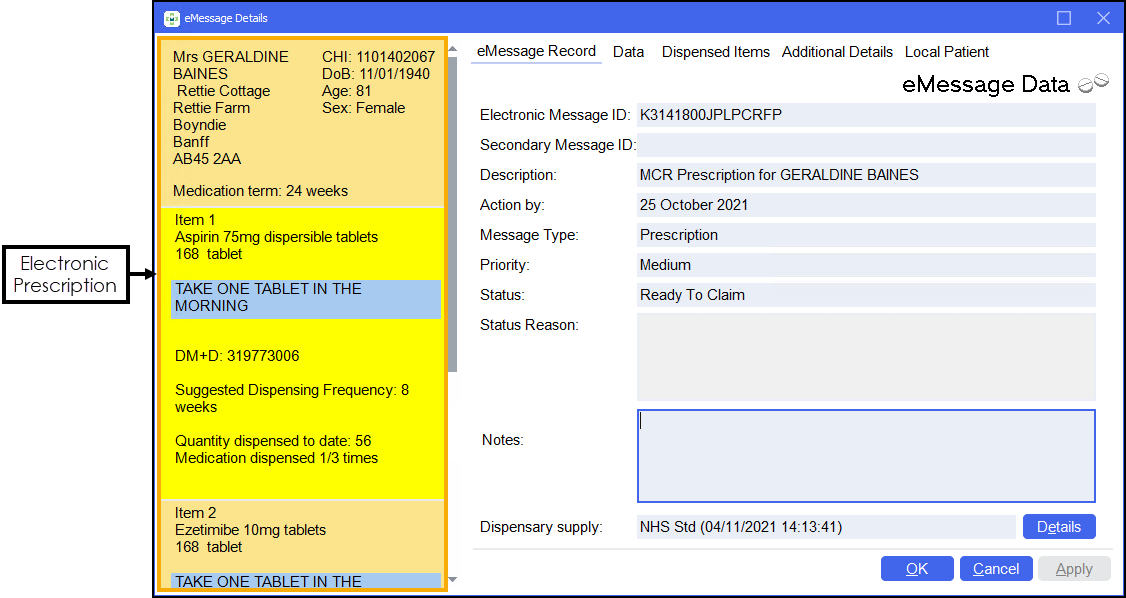Click the eMessage Details app icon in title bar
The image size is (1126, 598).
pos(172,18)
